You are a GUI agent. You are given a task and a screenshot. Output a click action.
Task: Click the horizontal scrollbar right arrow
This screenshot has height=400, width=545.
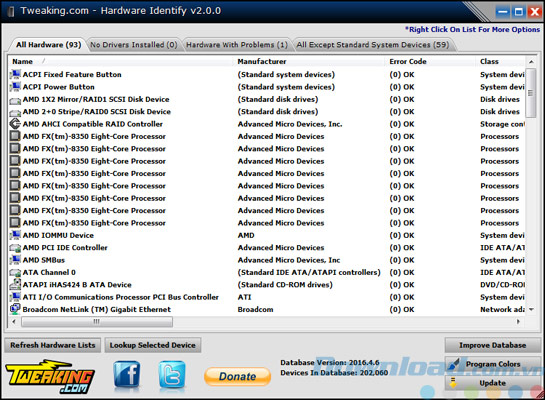518,322
